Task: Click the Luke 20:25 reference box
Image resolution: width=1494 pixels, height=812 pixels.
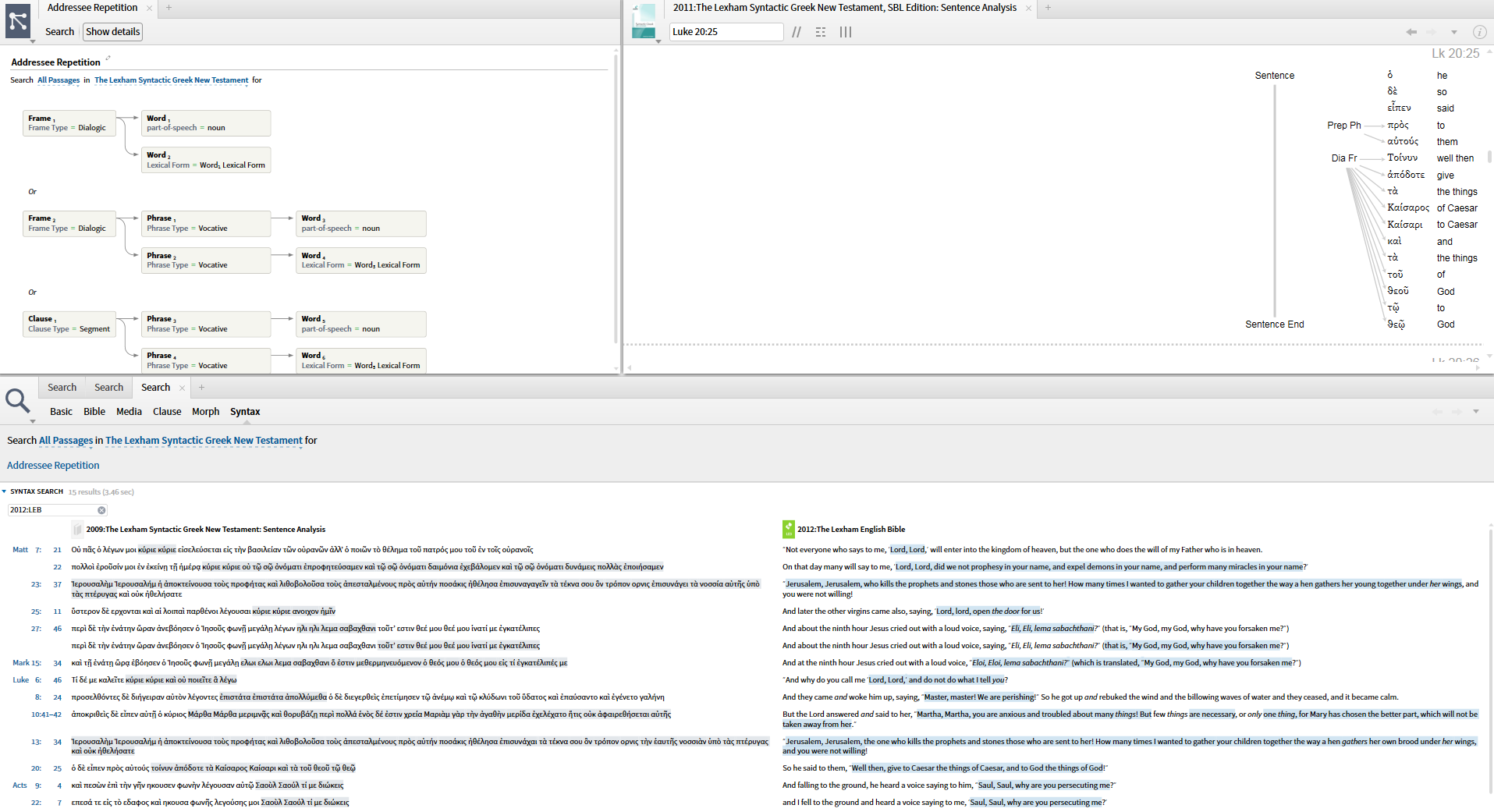Action: pos(726,32)
